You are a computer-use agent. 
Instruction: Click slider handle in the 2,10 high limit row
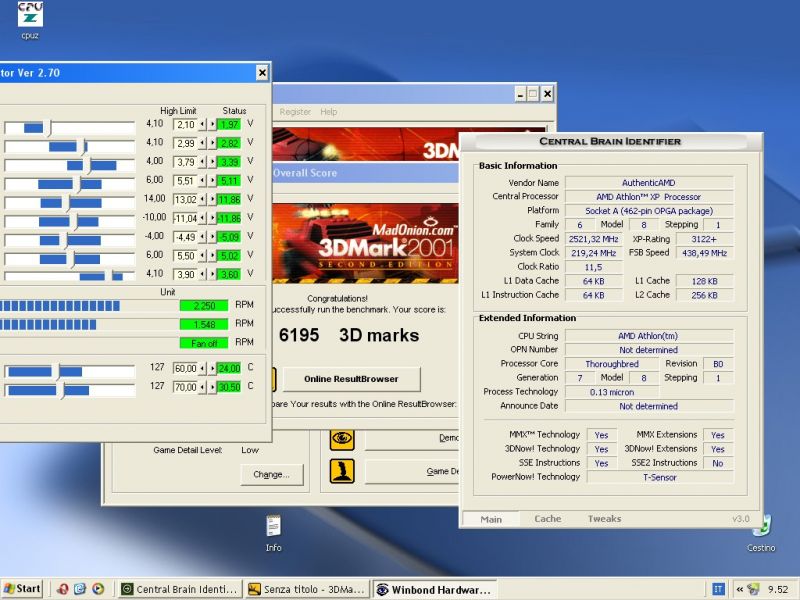[49, 128]
